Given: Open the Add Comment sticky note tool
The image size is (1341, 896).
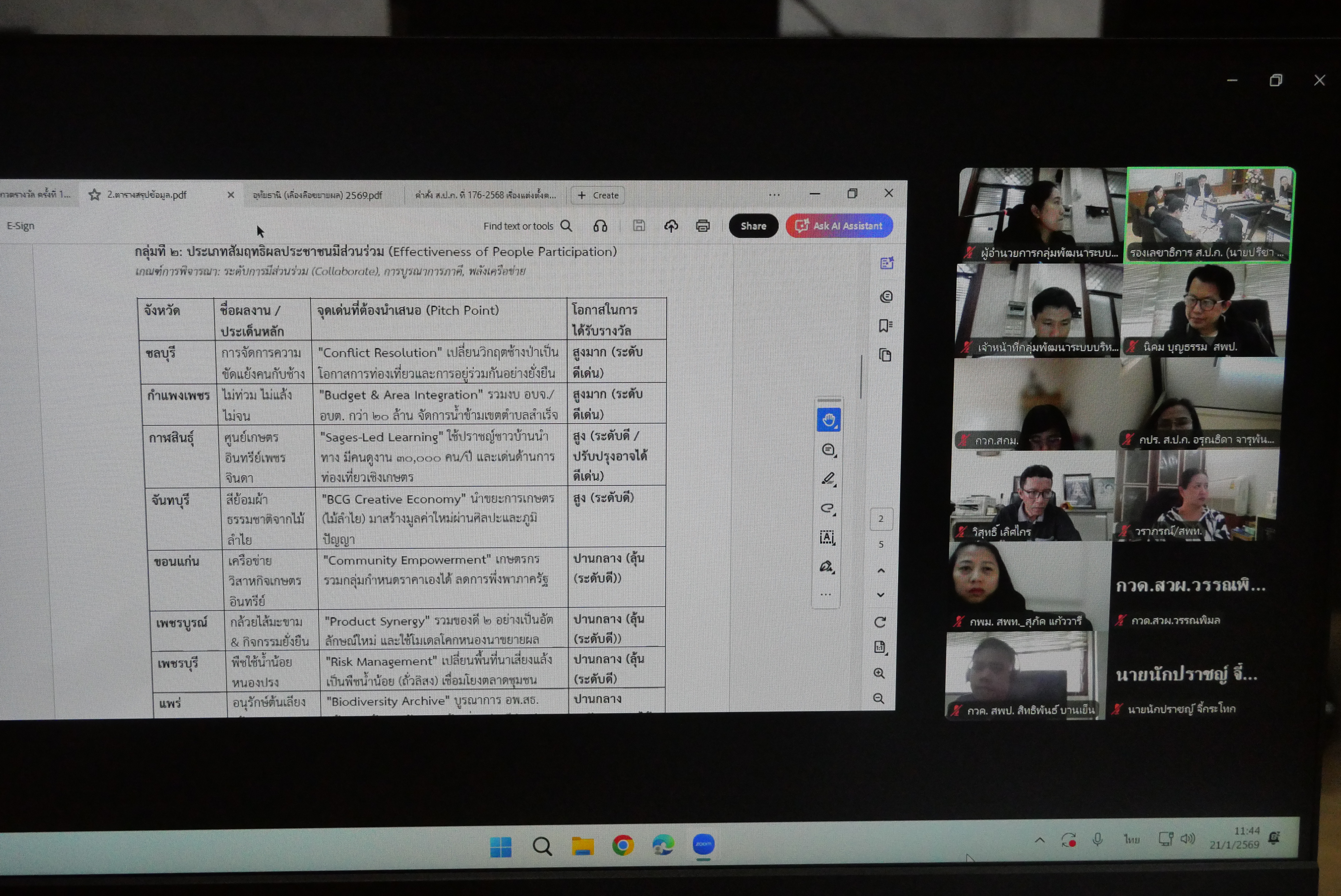Looking at the screenshot, I should click(x=828, y=450).
